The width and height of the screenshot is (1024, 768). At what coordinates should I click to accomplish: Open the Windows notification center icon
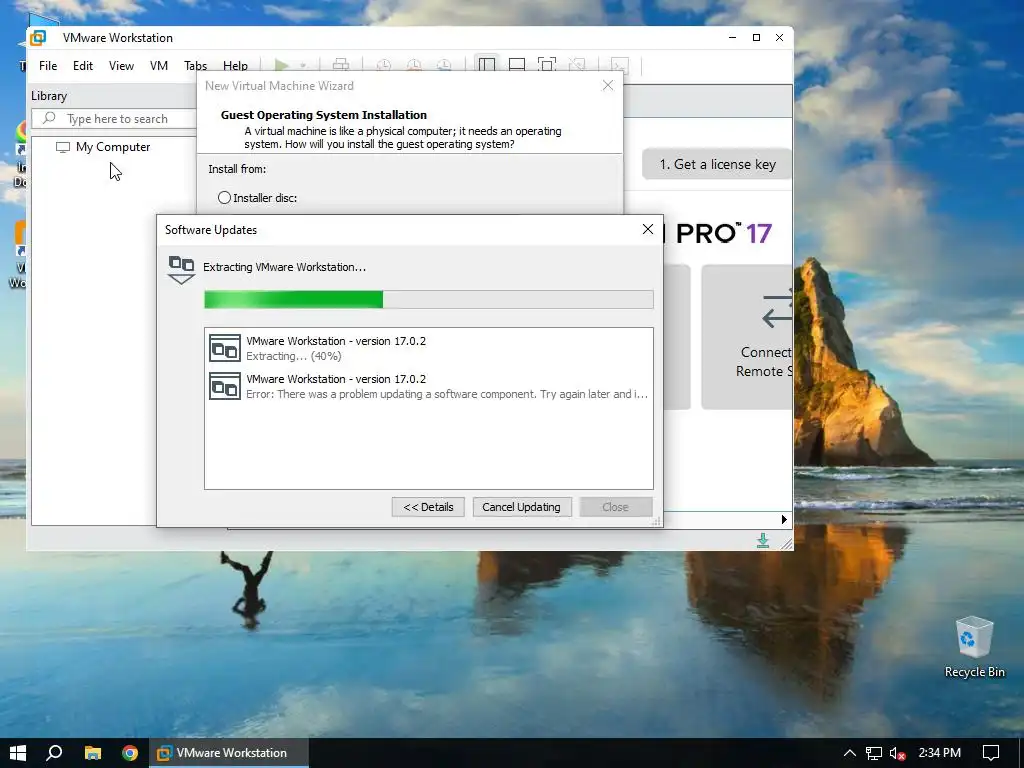click(991, 753)
